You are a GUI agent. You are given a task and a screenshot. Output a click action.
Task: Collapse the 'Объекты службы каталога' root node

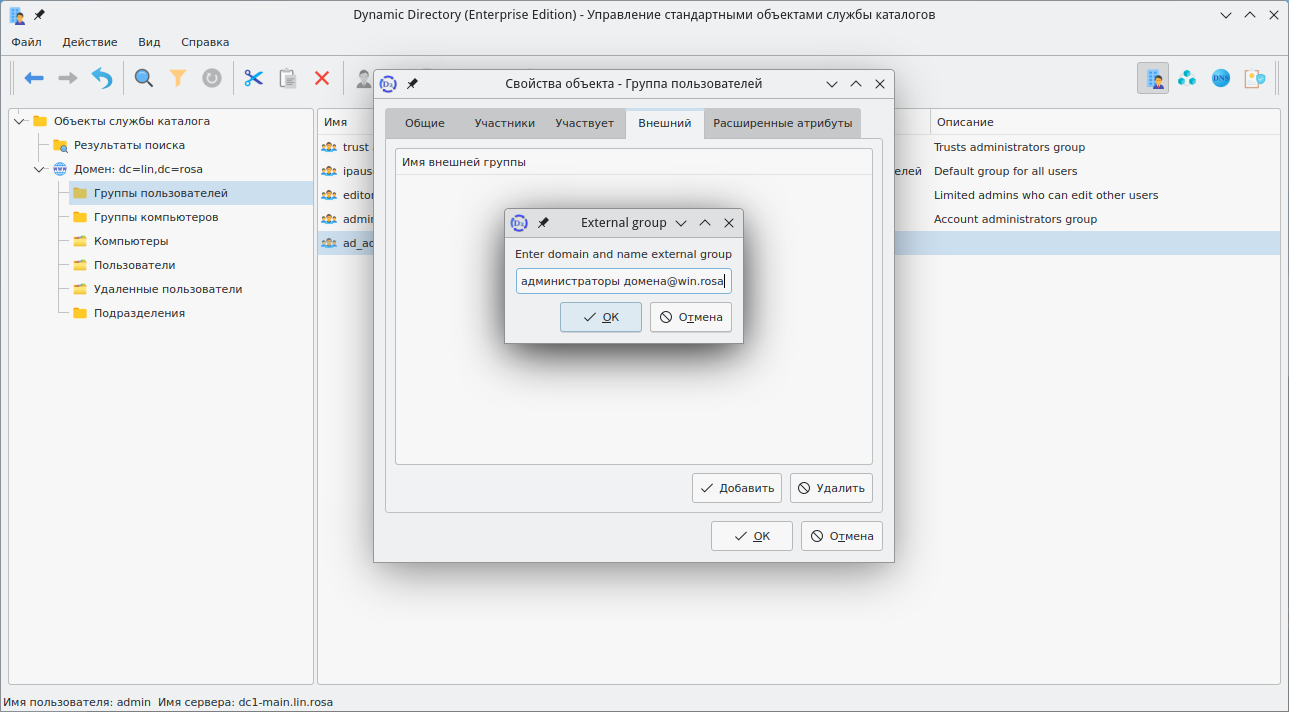pos(20,121)
